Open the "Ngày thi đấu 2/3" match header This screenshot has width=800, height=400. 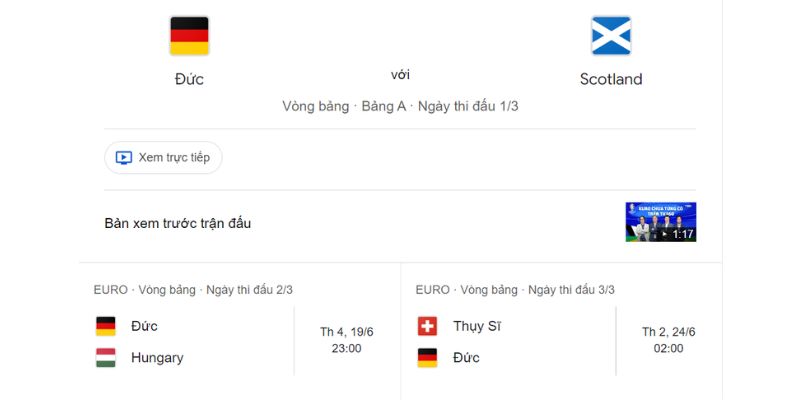(249, 290)
